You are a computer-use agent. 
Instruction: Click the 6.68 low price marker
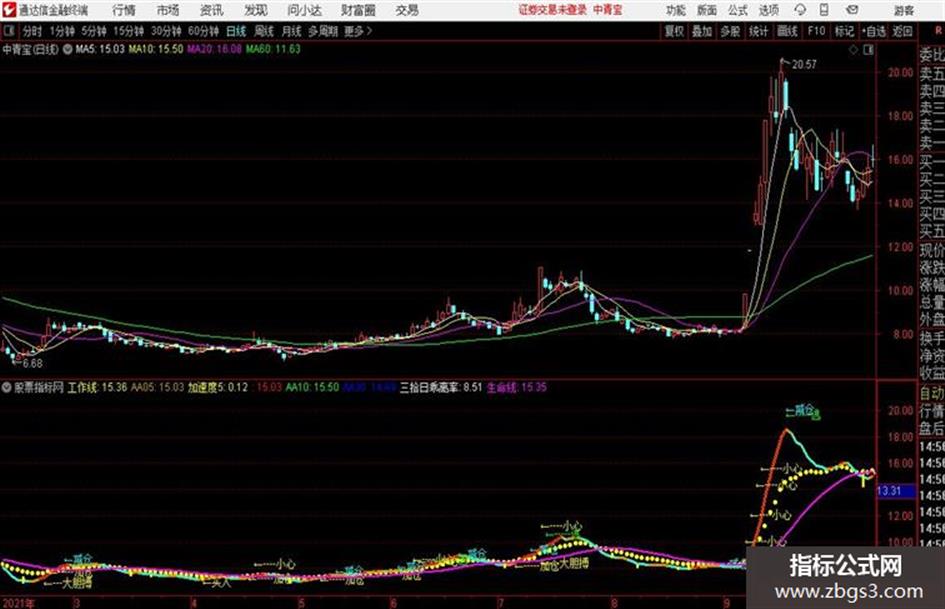pos(33,364)
